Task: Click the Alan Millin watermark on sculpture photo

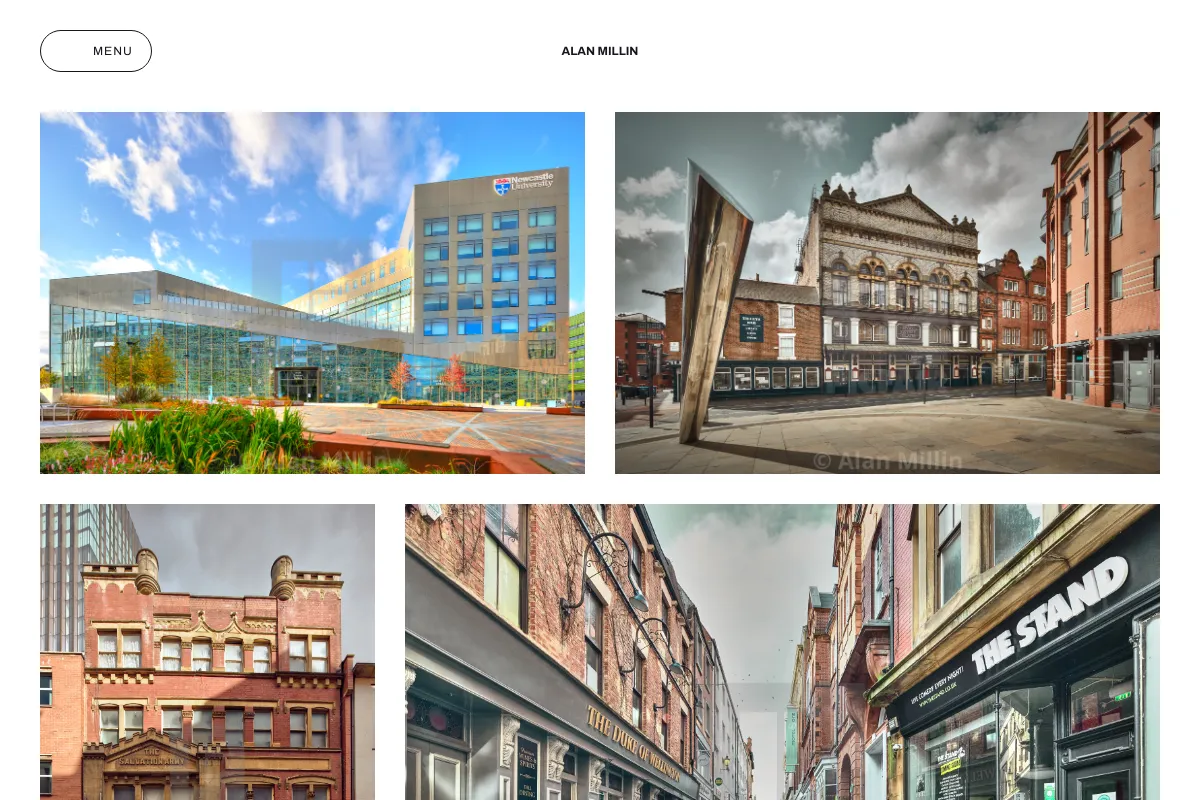Action: [x=887, y=460]
